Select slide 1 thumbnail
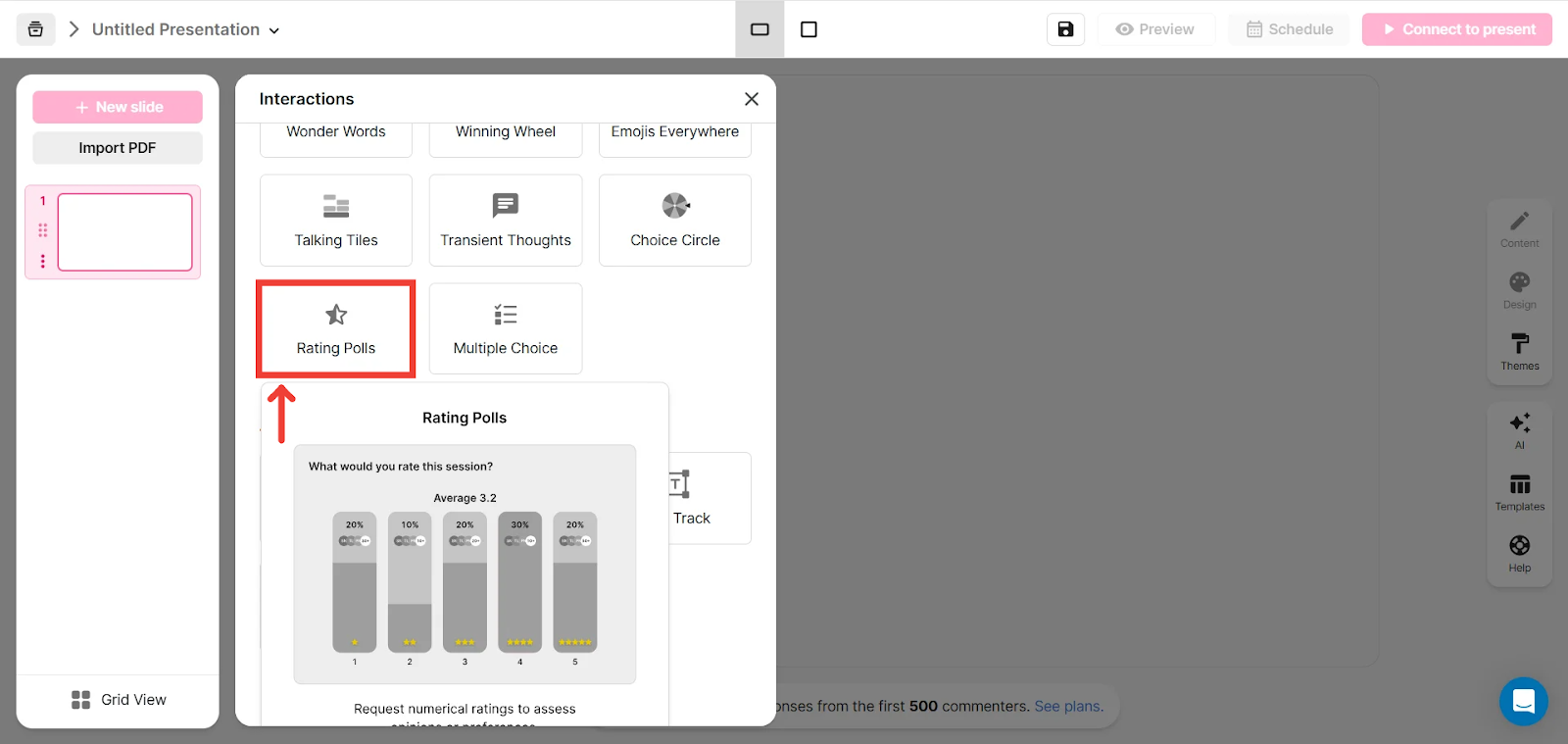 coord(125,232)
